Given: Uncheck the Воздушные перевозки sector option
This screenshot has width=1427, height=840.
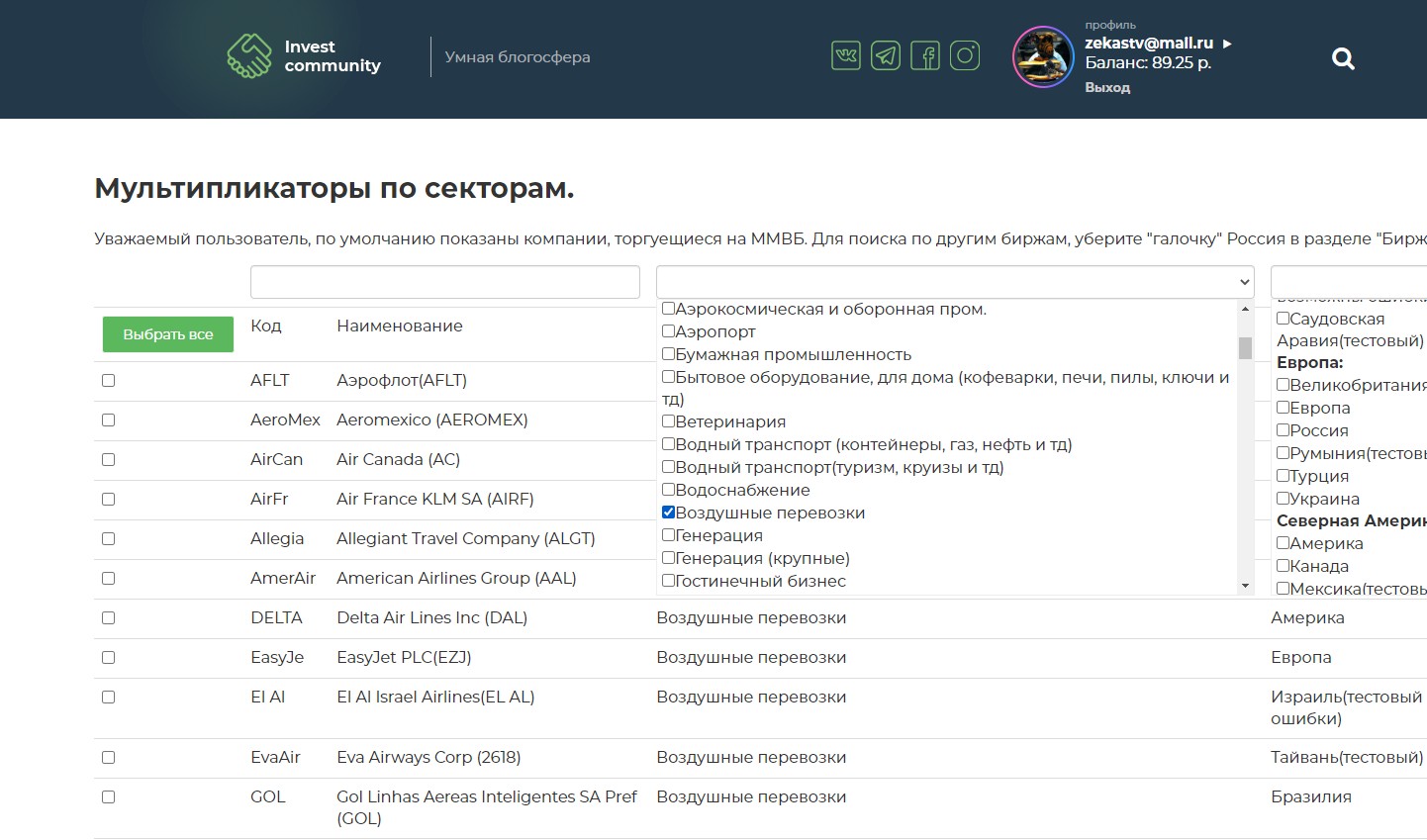Looking at the screenshot, I should click(x=668, y=513).
